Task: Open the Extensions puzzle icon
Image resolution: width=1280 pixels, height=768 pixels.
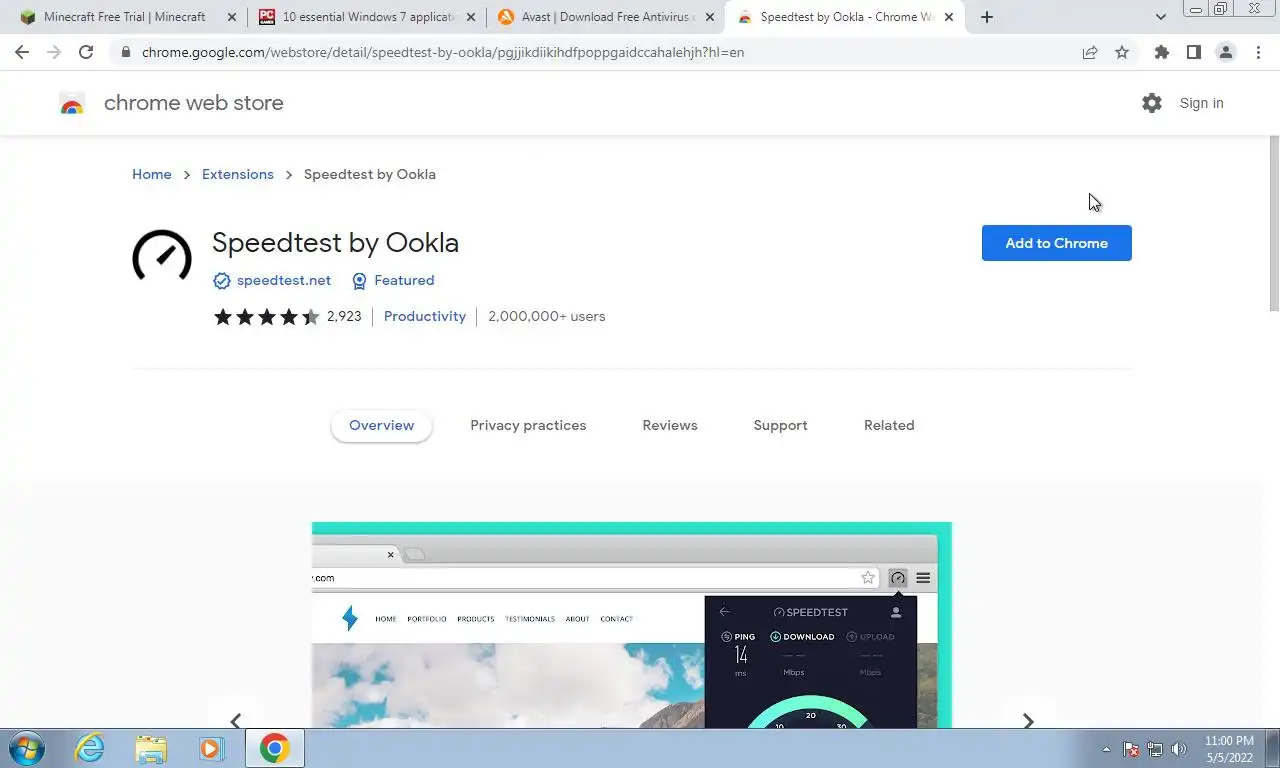Action: pyautogui.click(x=1161, y=52)
